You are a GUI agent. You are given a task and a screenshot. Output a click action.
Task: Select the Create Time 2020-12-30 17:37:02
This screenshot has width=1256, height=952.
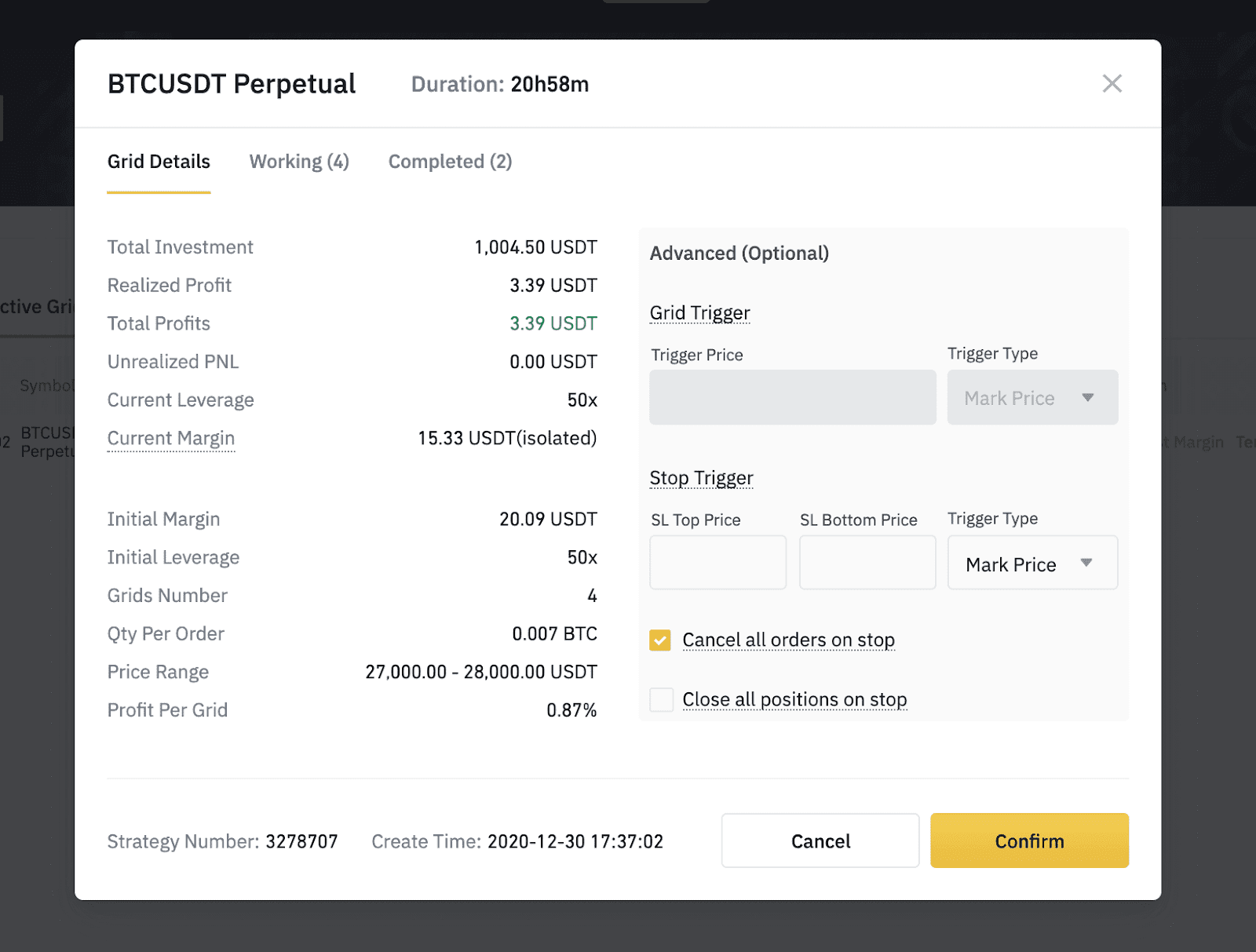click(x=575, y=841)
